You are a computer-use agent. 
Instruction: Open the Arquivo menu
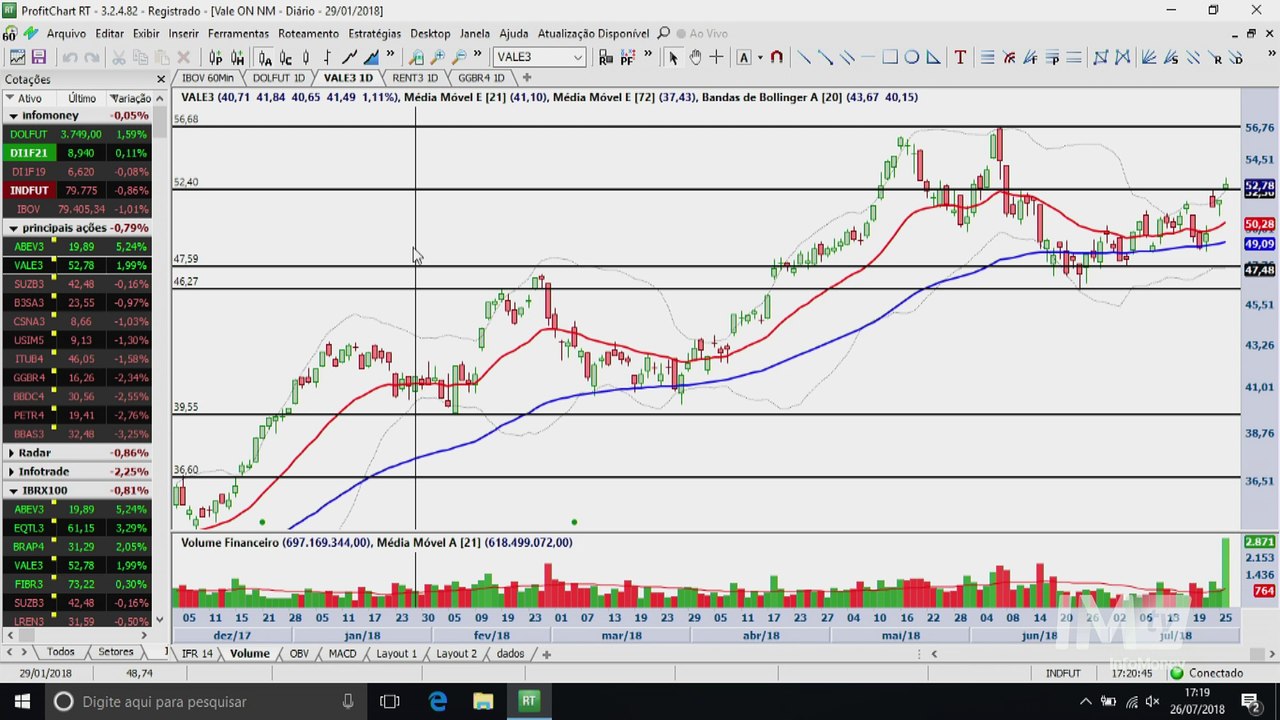coord(66,33)
